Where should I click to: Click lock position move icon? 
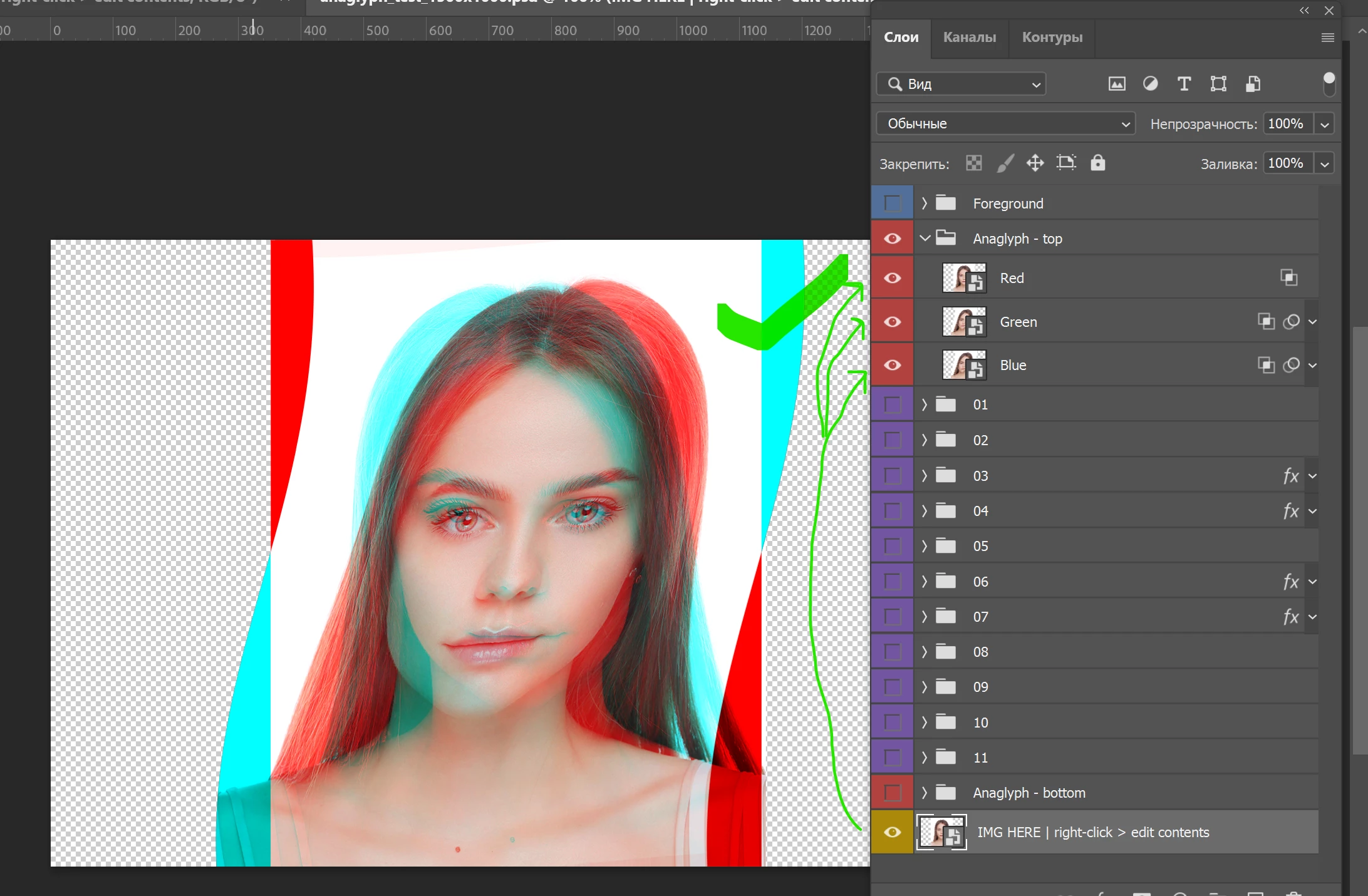(x=1035, y=163)
